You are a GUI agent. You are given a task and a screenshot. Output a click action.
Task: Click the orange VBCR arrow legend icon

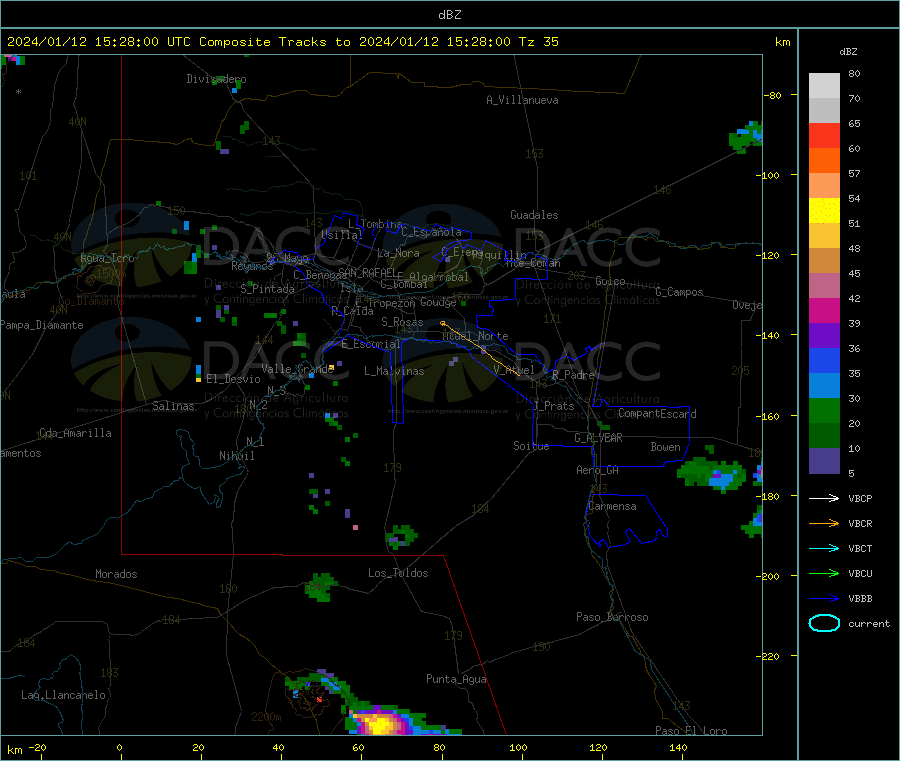click(x=824, y=523)
